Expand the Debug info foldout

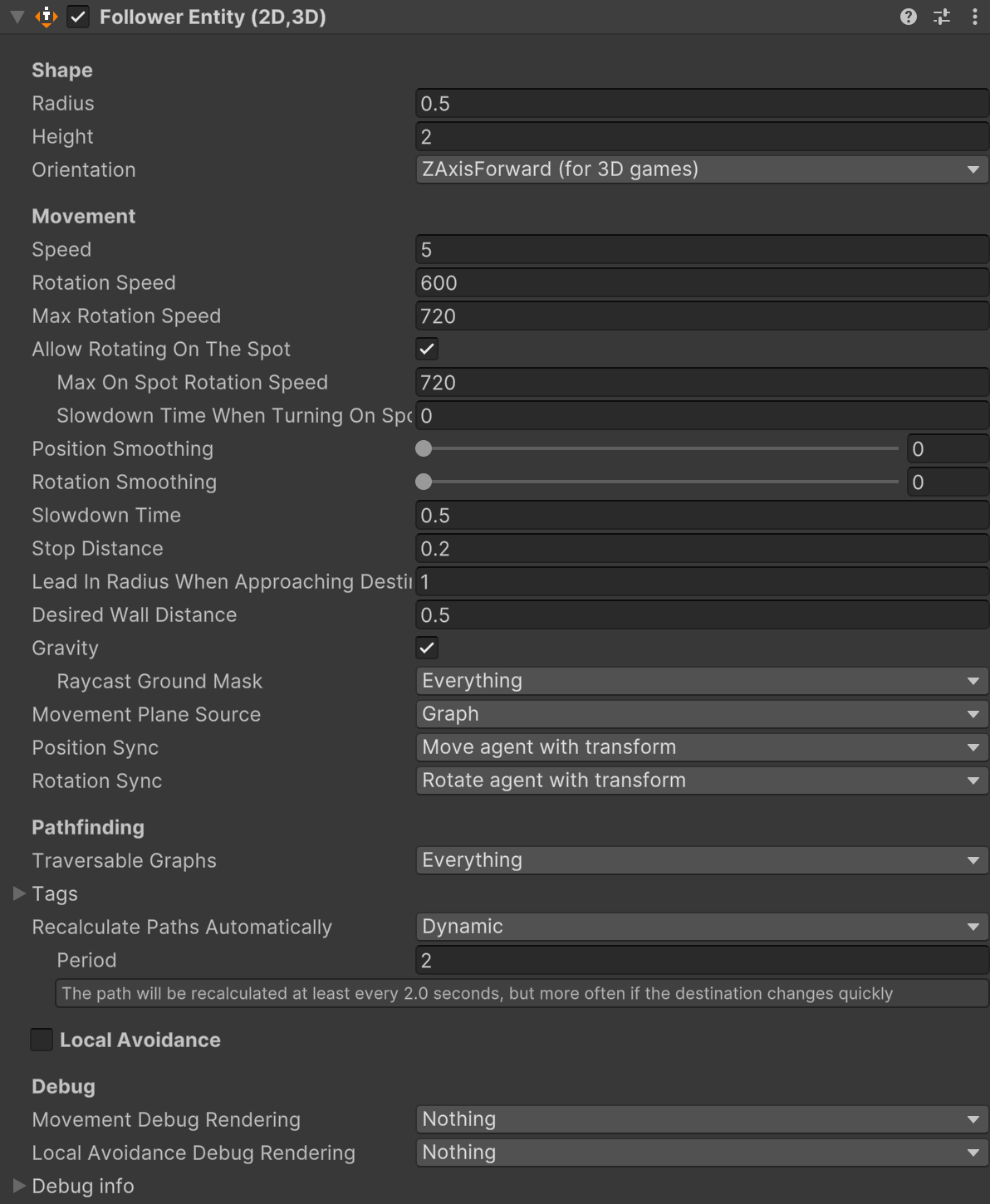[20, 1187]
